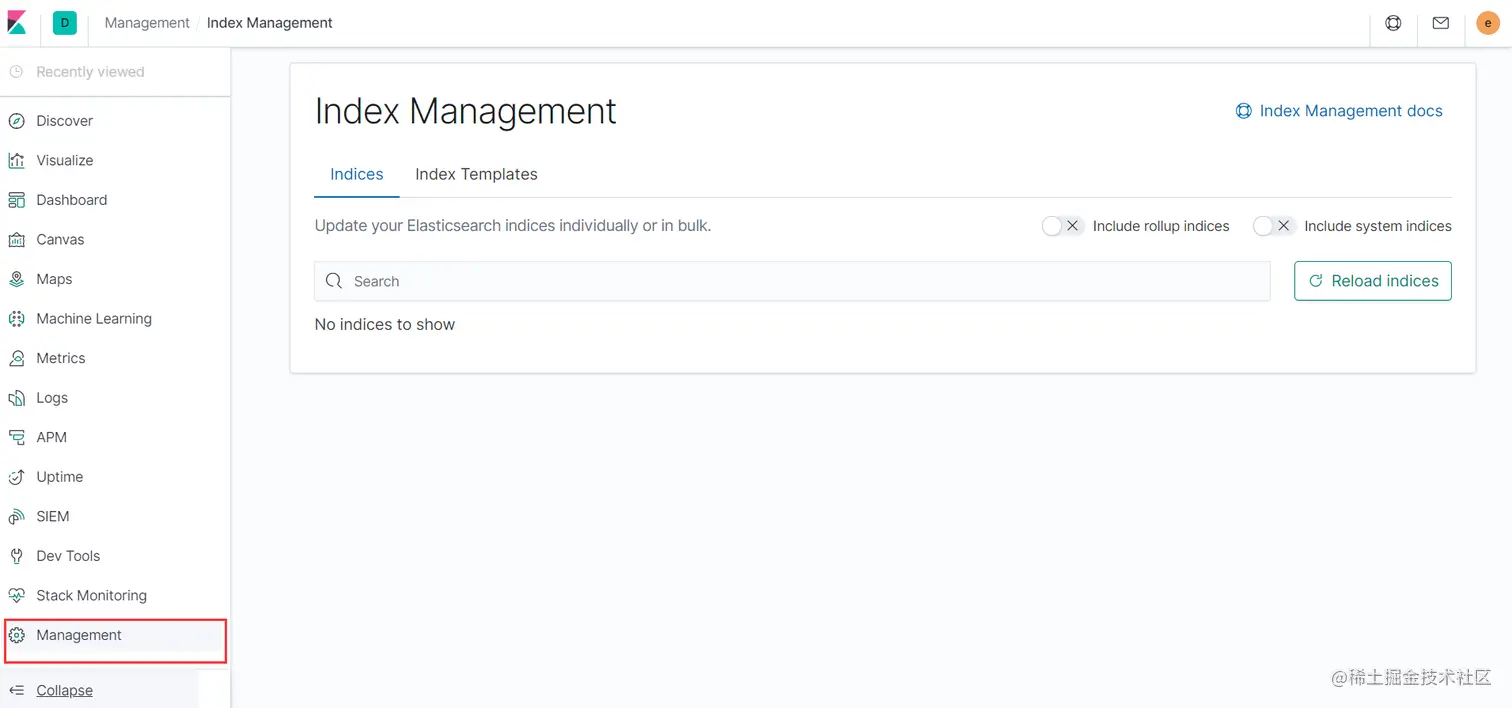
Task: Click the Maps icon
Action: click(16, 279)
